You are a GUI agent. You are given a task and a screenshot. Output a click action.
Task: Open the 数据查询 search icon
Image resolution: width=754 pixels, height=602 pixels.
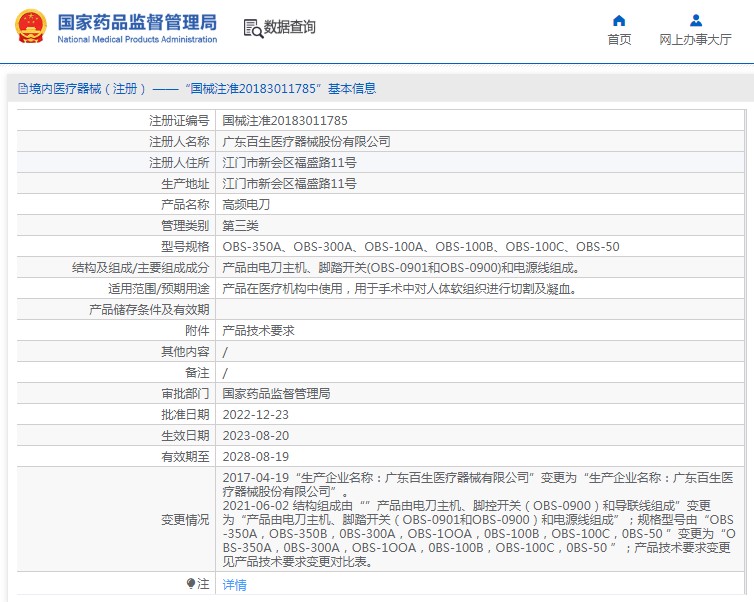point(253,28)
